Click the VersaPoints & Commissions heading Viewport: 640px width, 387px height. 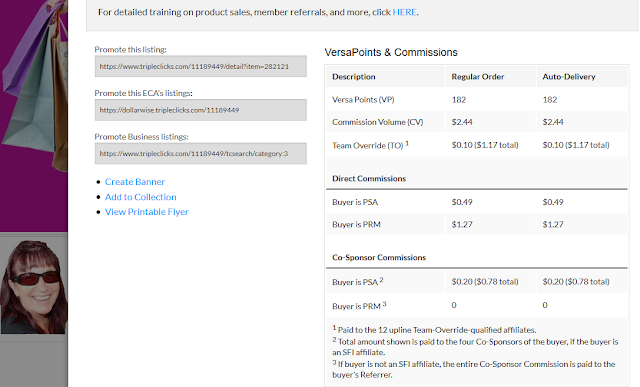(391, 52)
